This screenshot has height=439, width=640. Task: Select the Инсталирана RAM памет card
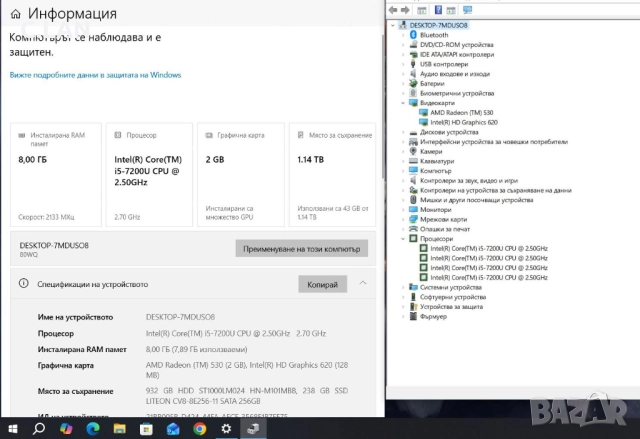tap(56, 175)
